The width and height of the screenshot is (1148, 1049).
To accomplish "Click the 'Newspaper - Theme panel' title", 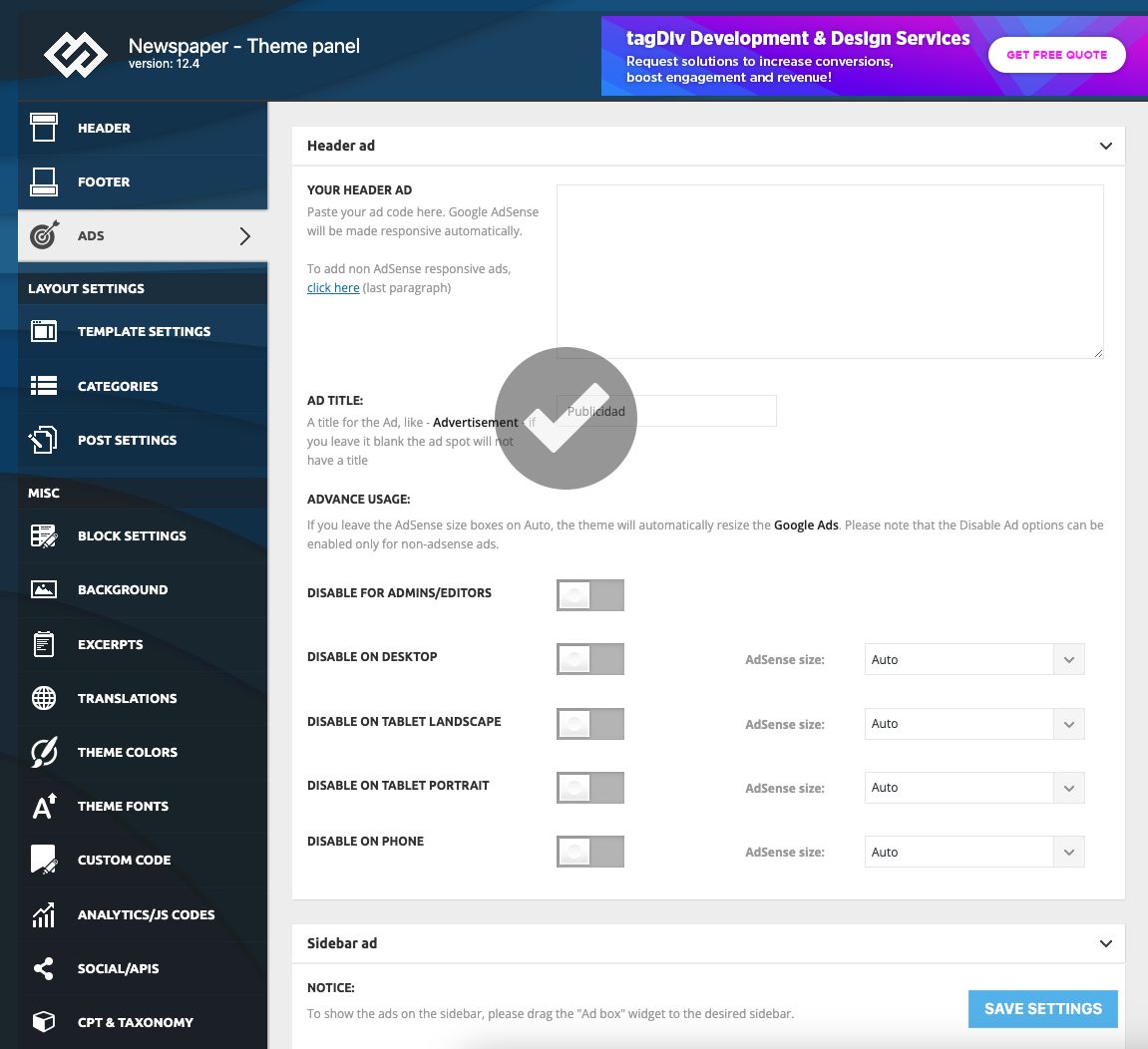I will [243, 46].
